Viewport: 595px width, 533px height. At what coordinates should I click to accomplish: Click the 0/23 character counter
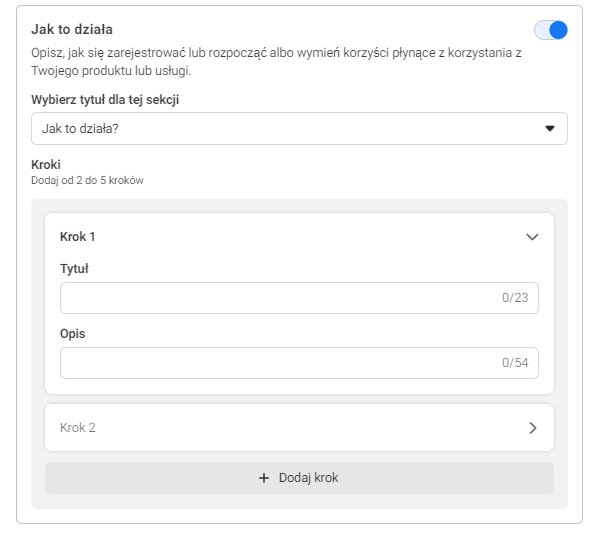(x=515, y=298)
